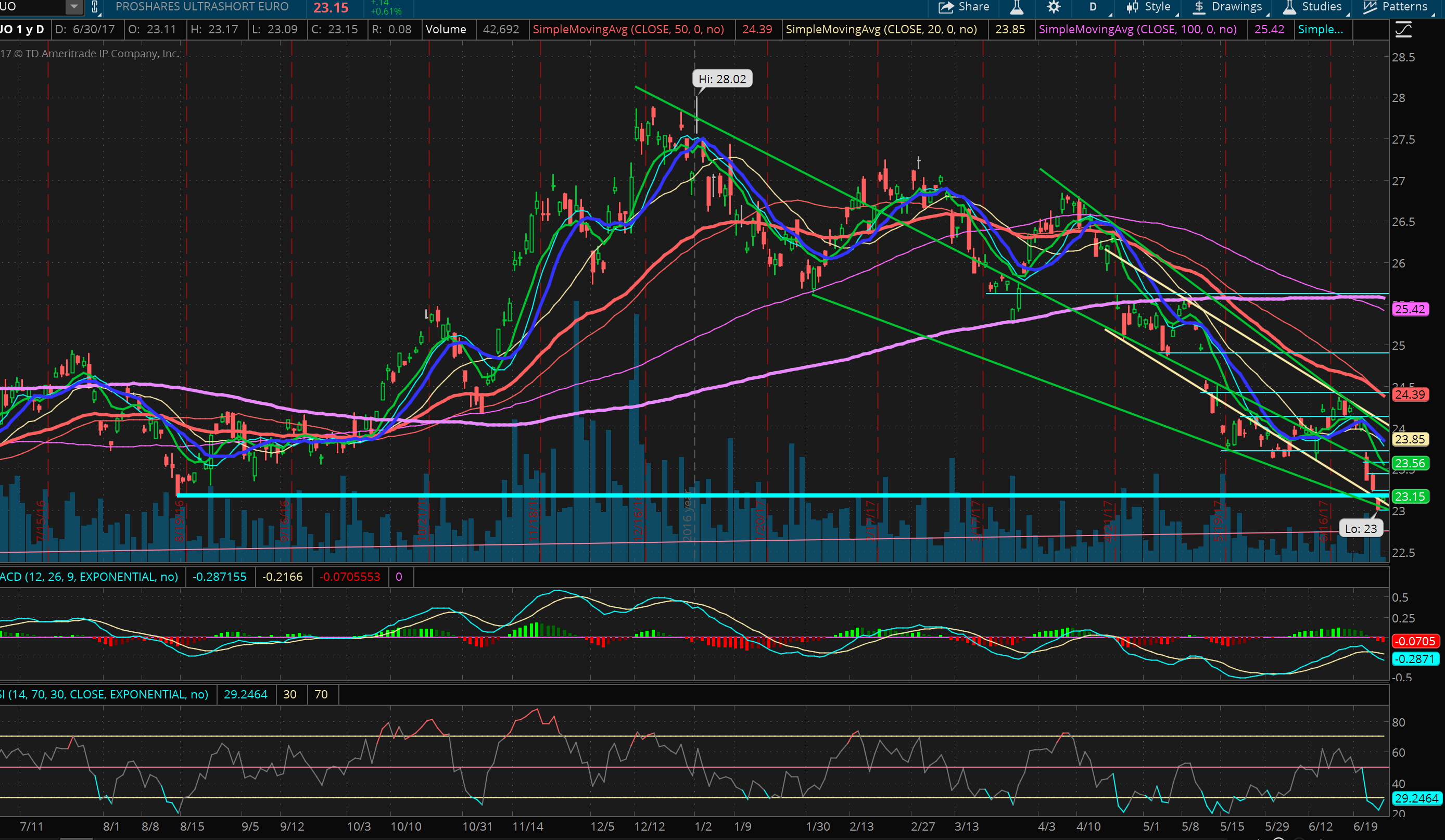This screenshot has width=1445, height=840.
Task: Select the SimpleMovingAvg 50 study label
Action: coord(628,29)
